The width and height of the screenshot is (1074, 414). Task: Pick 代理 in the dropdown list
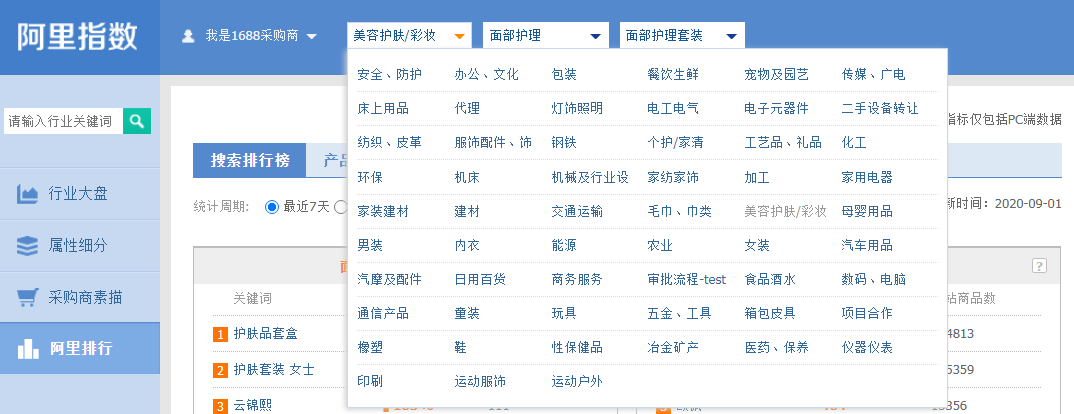(x=467, y=108)
